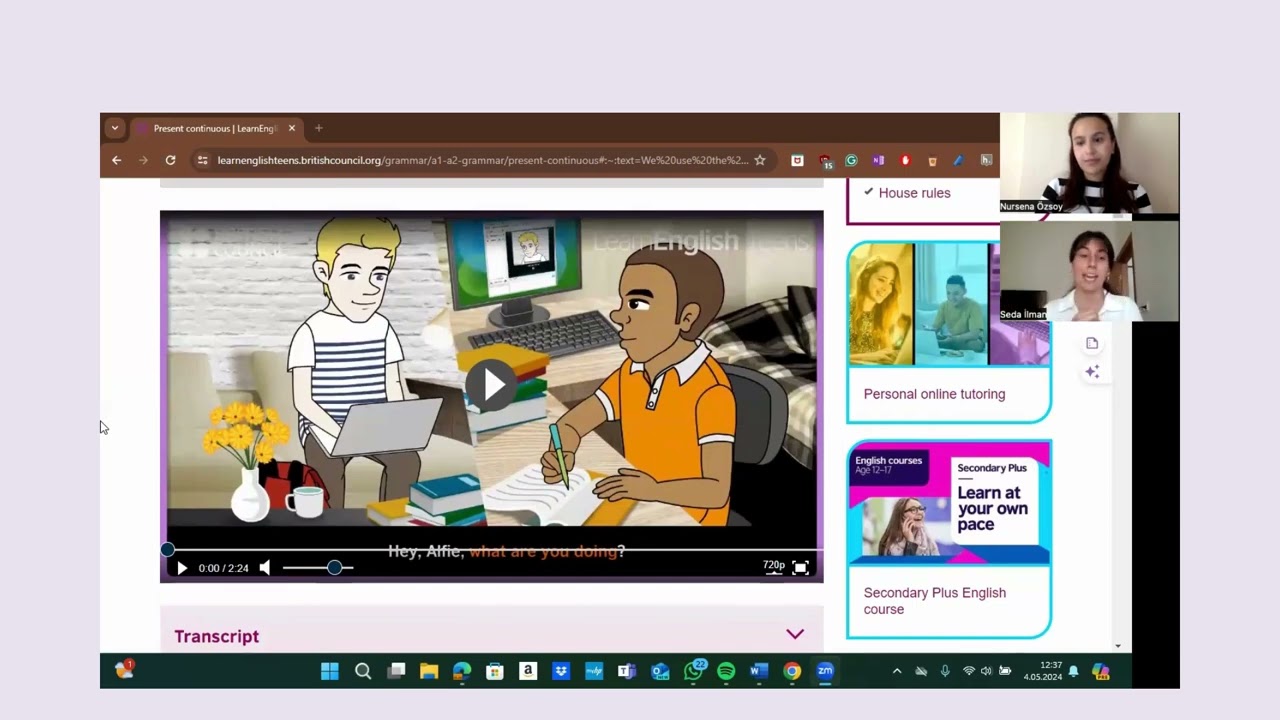
Task: Open the coffee cup extension icon
Action: (x=932, y=160)
